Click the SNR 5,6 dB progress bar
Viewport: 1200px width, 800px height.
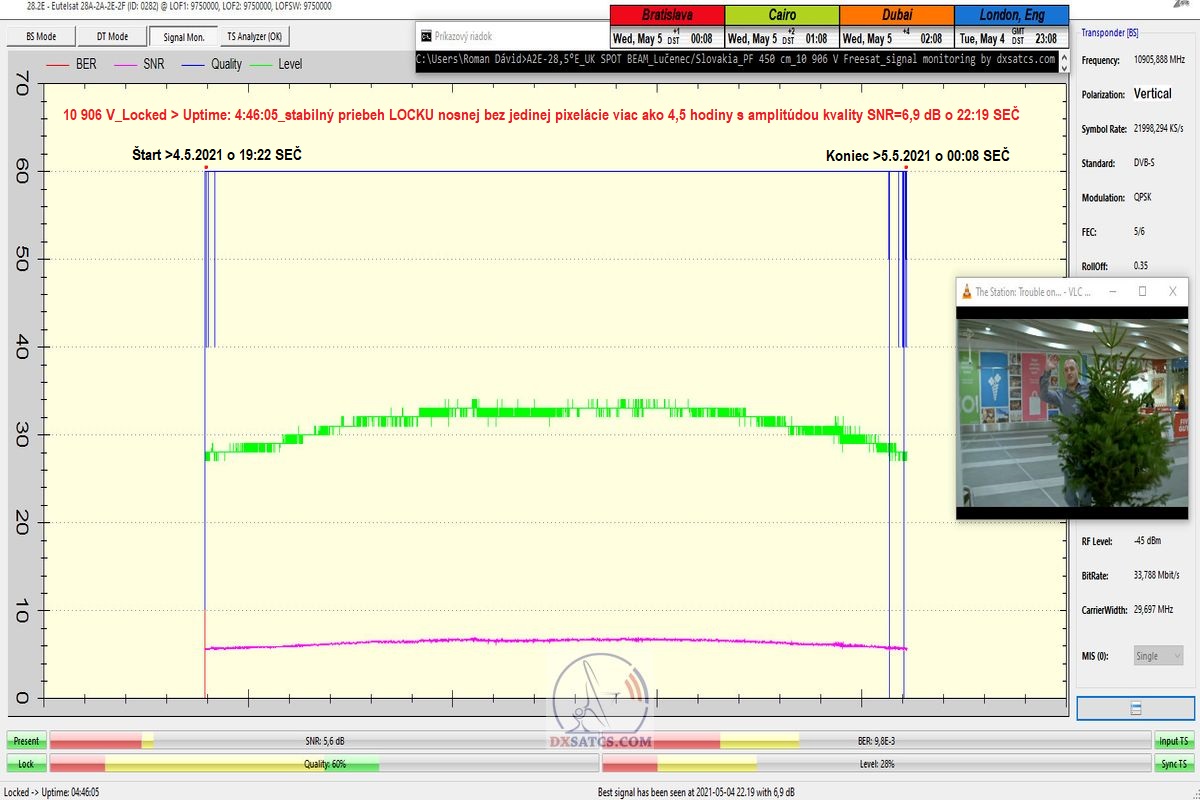tap(323, 741)
